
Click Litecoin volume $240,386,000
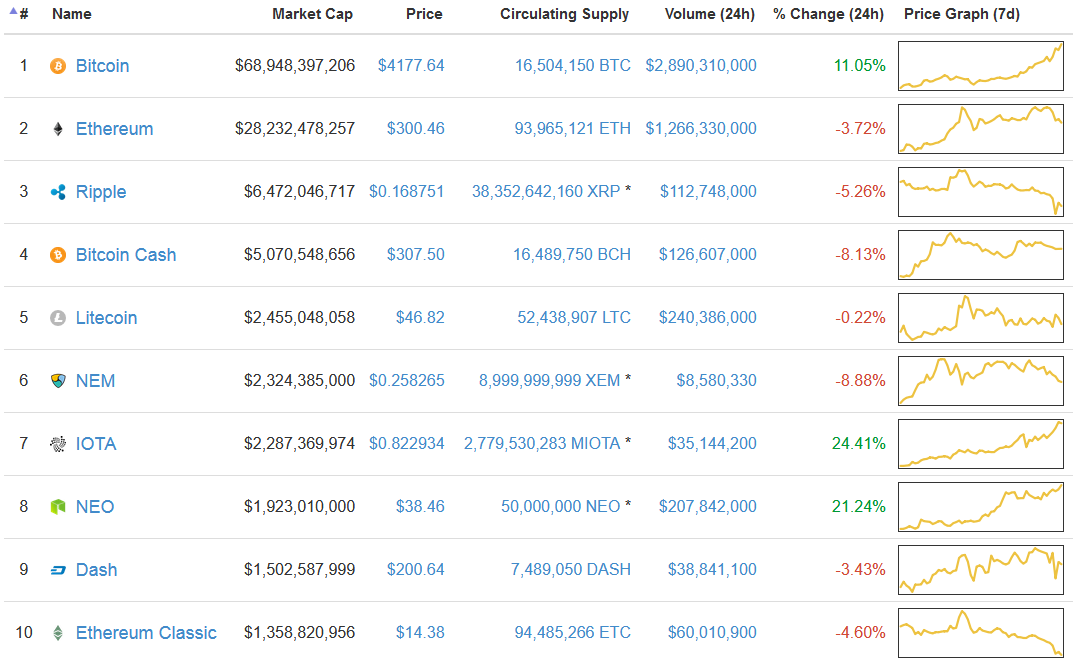tap(708, 318)
